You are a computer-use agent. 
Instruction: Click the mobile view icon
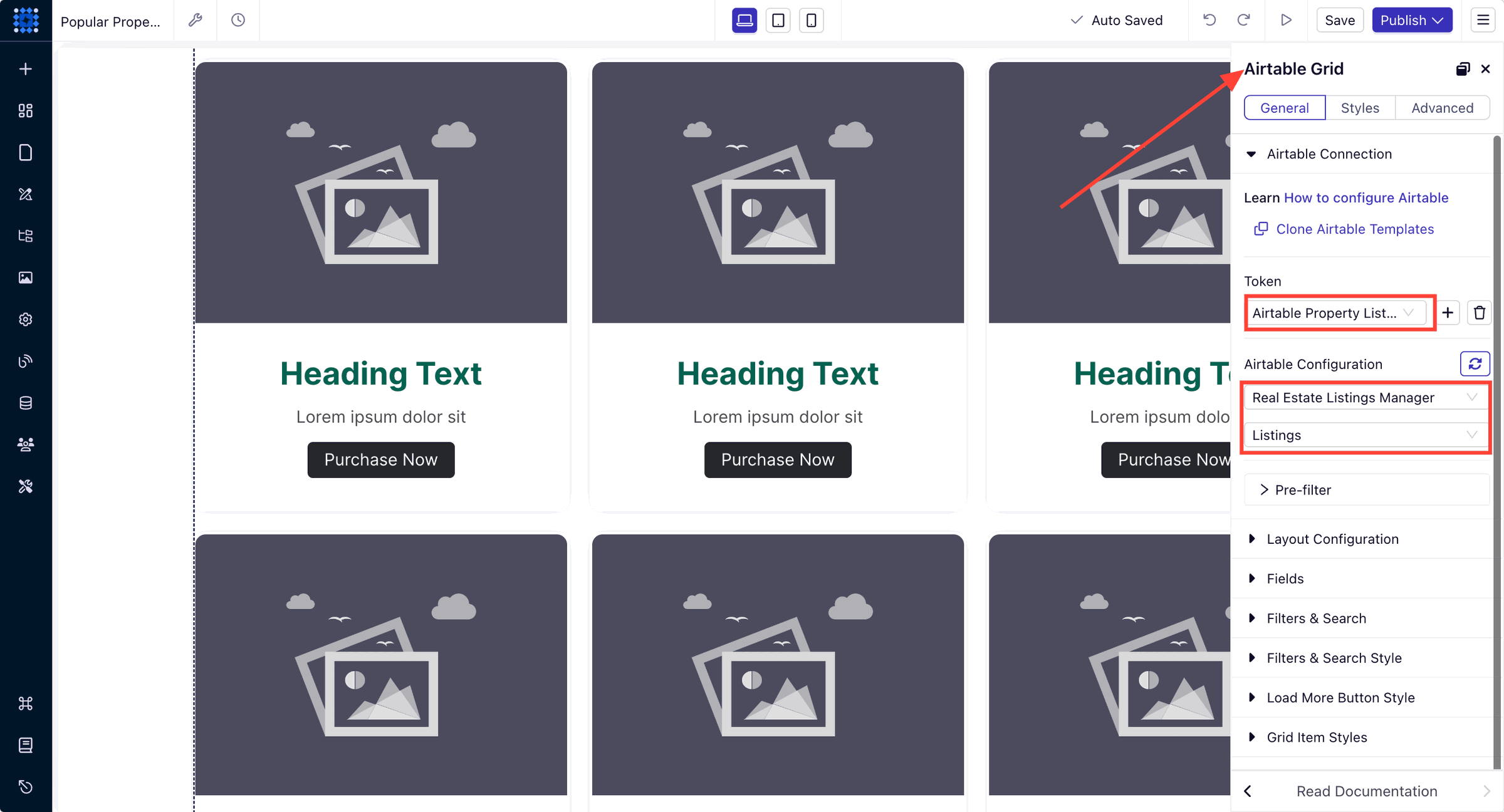pyautogui.click(x=810, y=19)
